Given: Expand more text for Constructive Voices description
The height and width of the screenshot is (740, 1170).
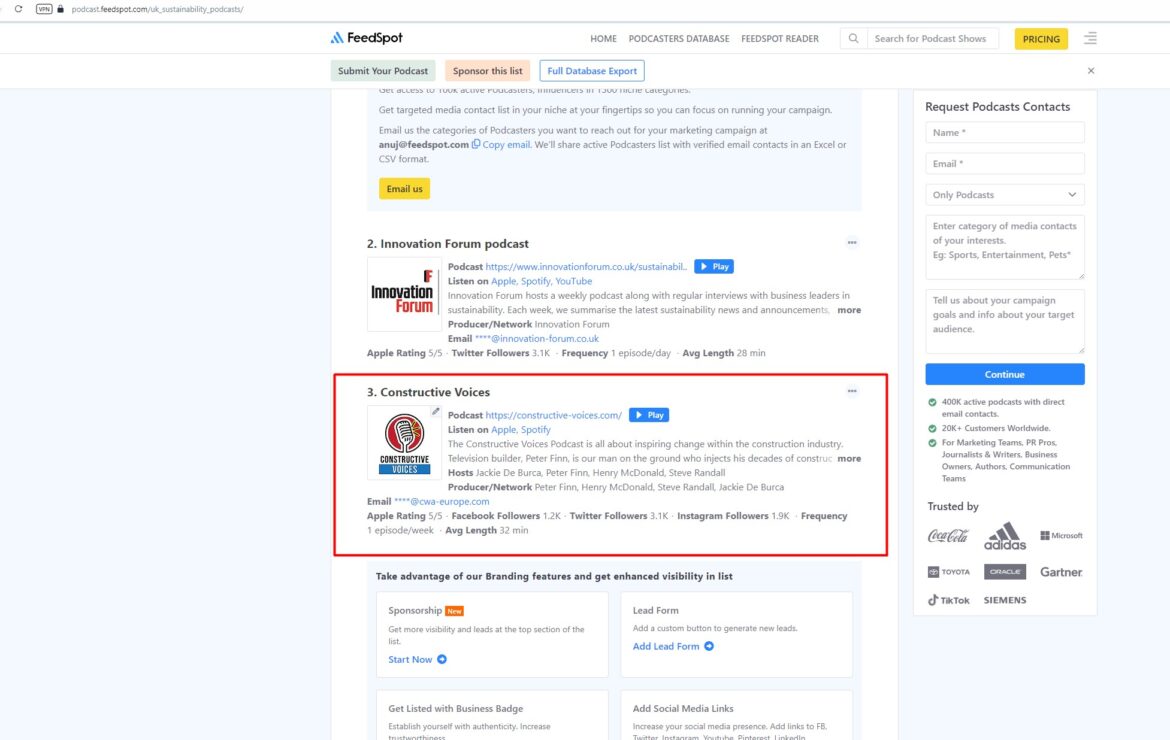Looking at the screenshot, I should pyautogui.click(x=848, y=458).
